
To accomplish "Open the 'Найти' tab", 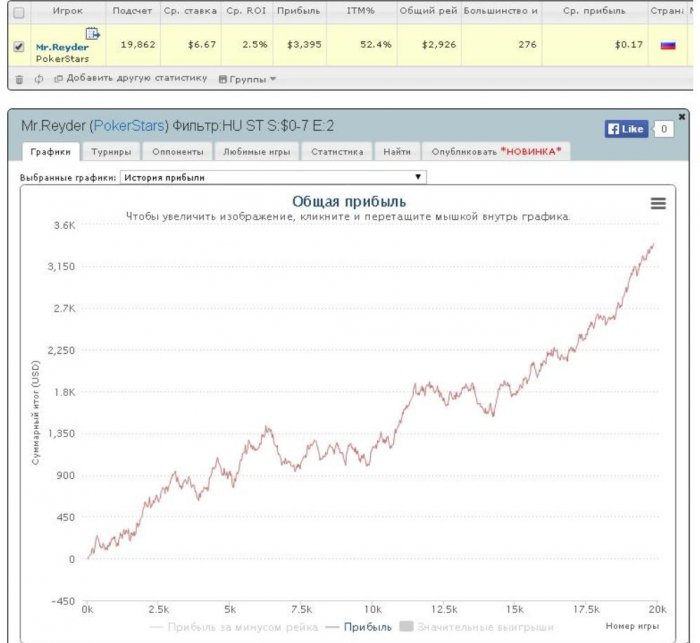I will coord(397,152).
